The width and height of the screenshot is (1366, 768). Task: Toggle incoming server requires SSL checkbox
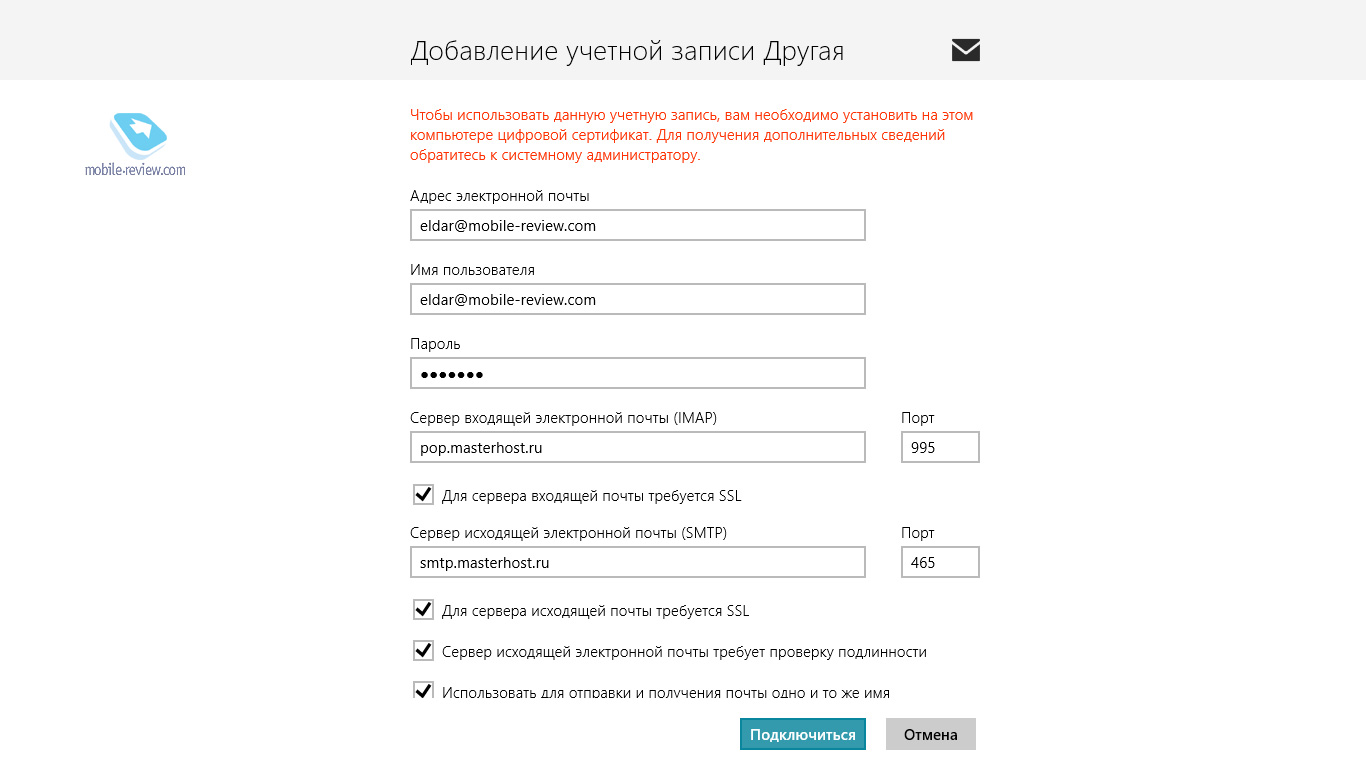[423, 495]
